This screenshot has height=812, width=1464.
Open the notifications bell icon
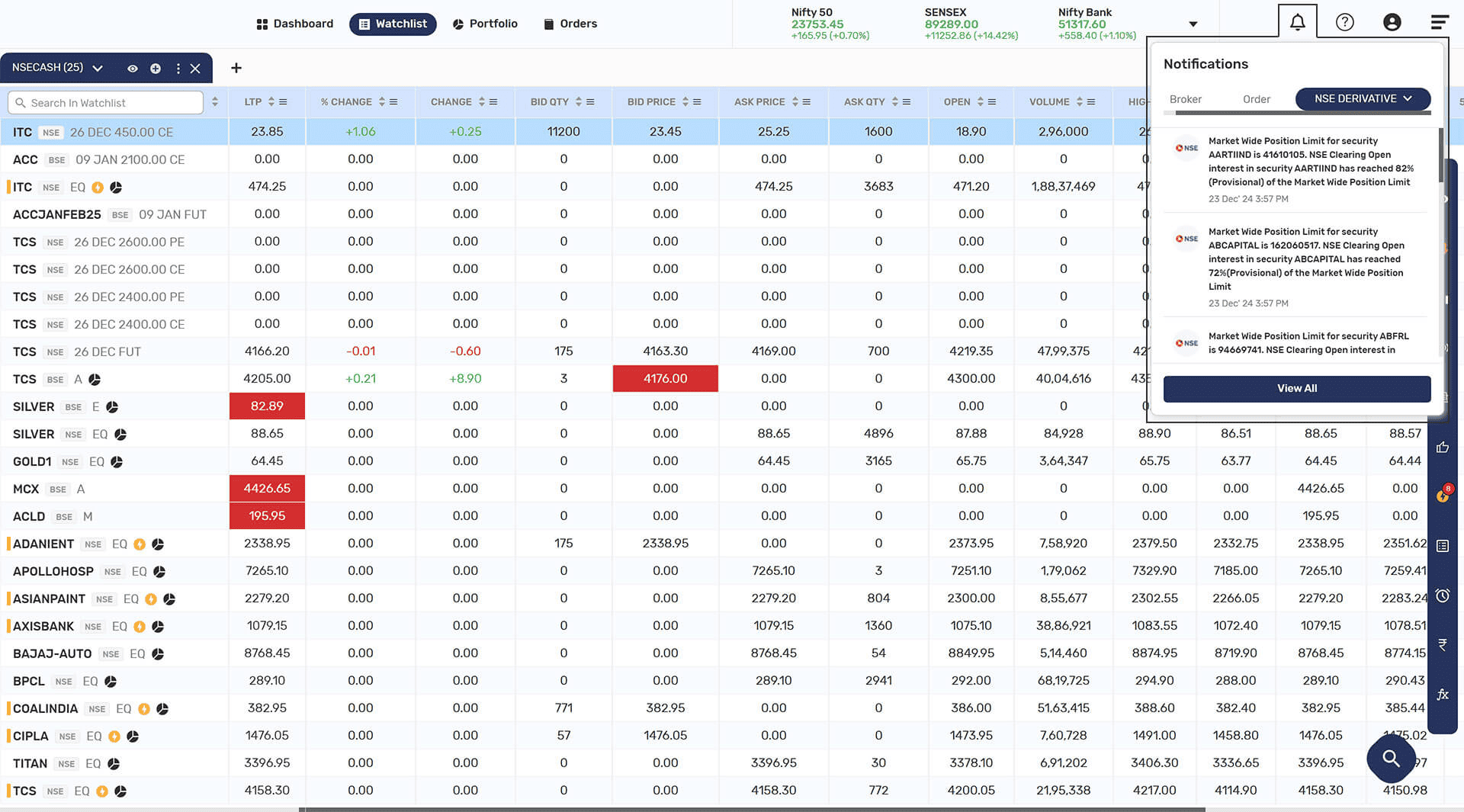[1297, 22]
